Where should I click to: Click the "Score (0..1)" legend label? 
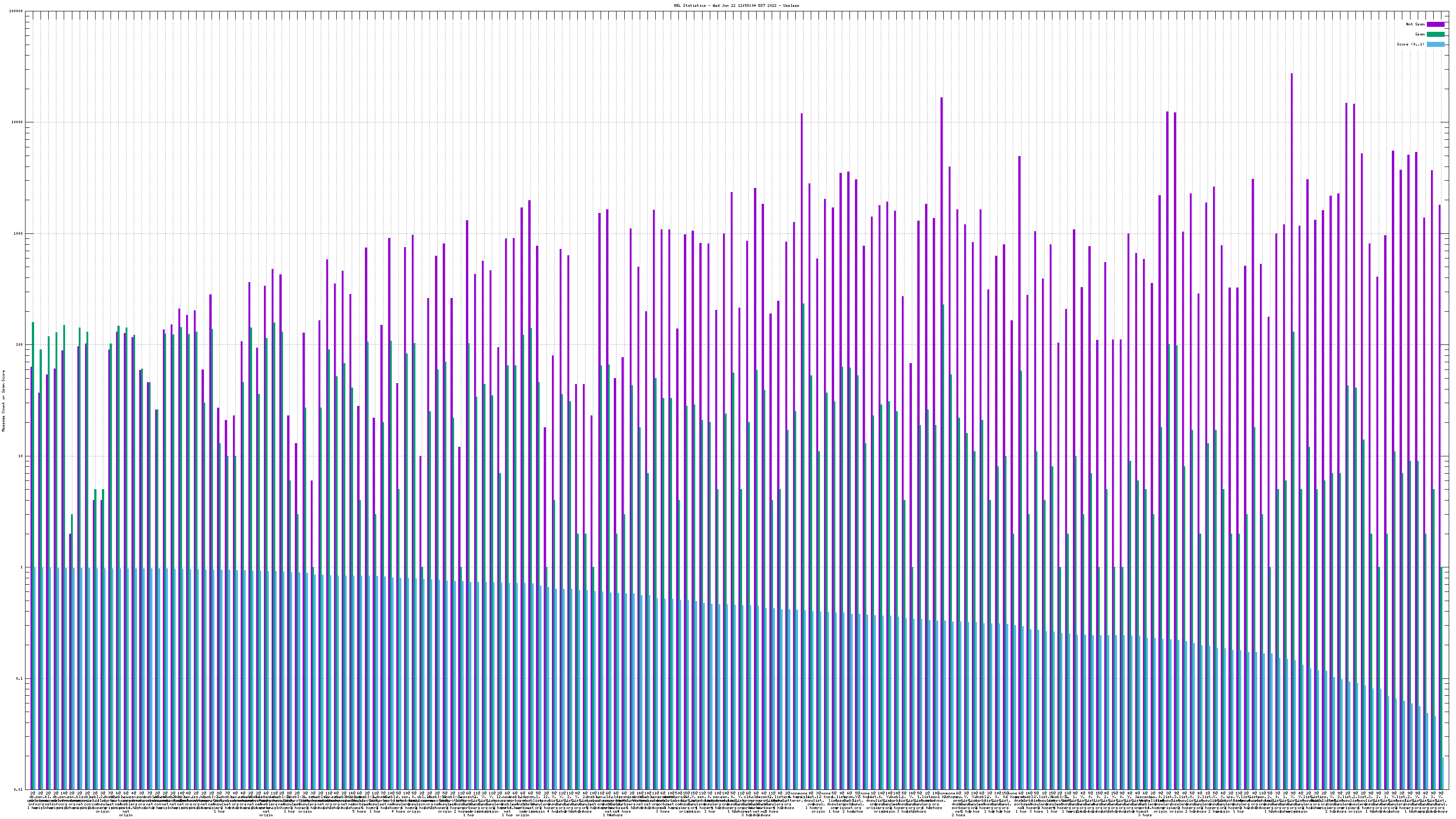[x=1410, y=44]
